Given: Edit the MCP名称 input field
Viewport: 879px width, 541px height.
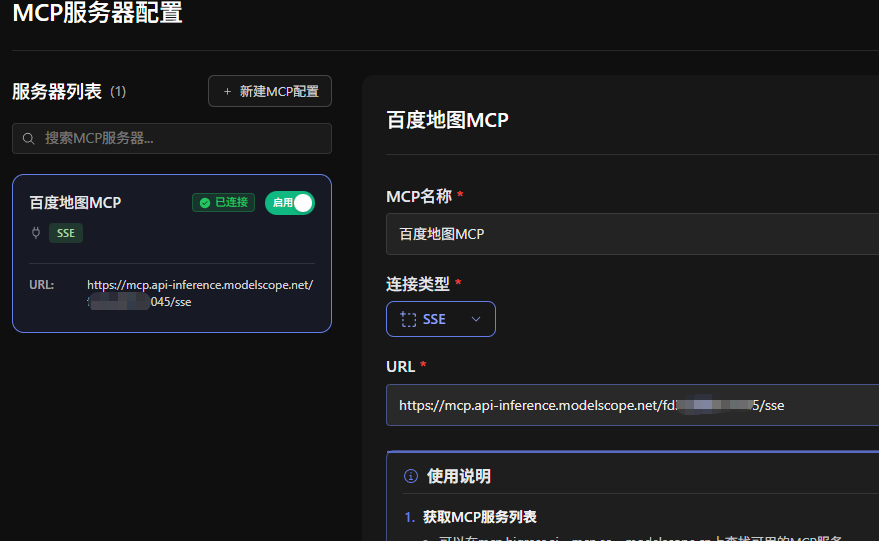Looking at the screenshot, I should click(632, 234).
